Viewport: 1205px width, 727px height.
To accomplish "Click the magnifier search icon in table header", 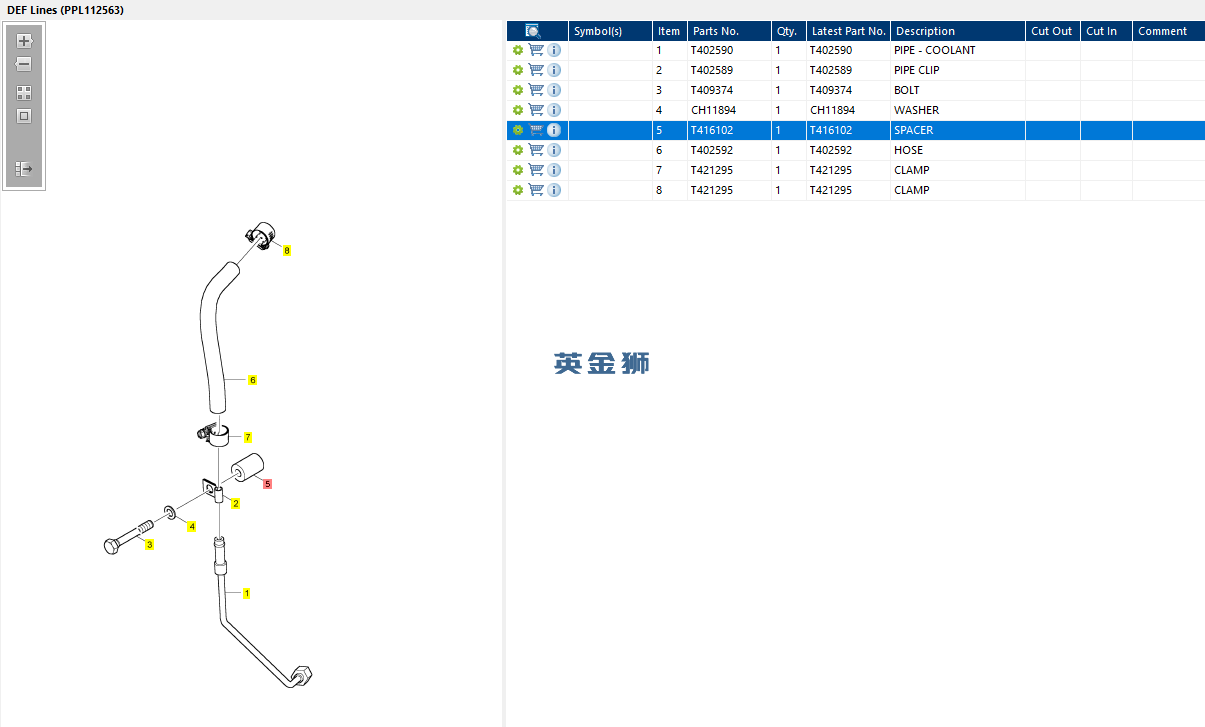I will tap(533, 31).
